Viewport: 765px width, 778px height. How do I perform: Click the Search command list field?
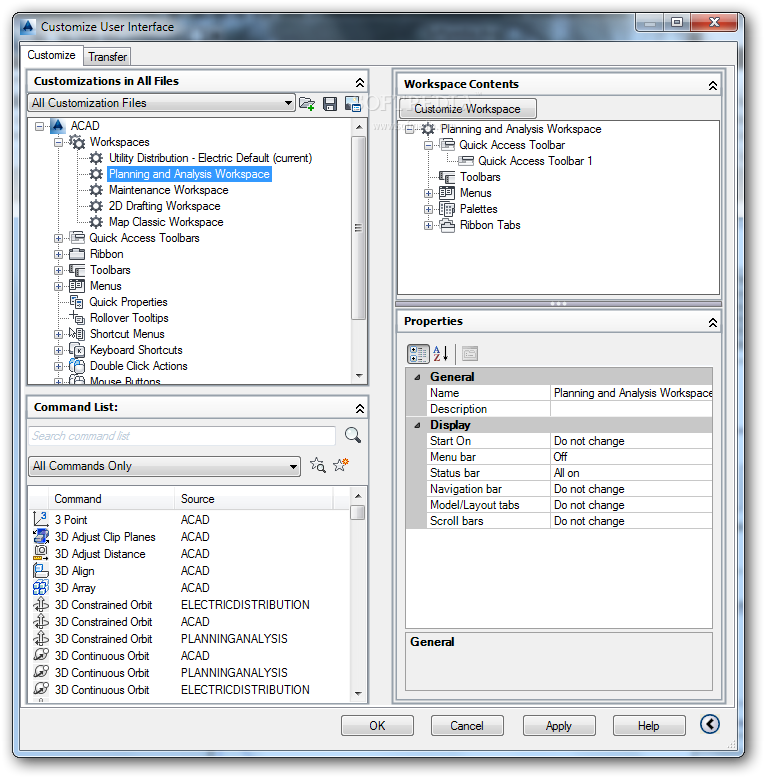click(182, 436)
